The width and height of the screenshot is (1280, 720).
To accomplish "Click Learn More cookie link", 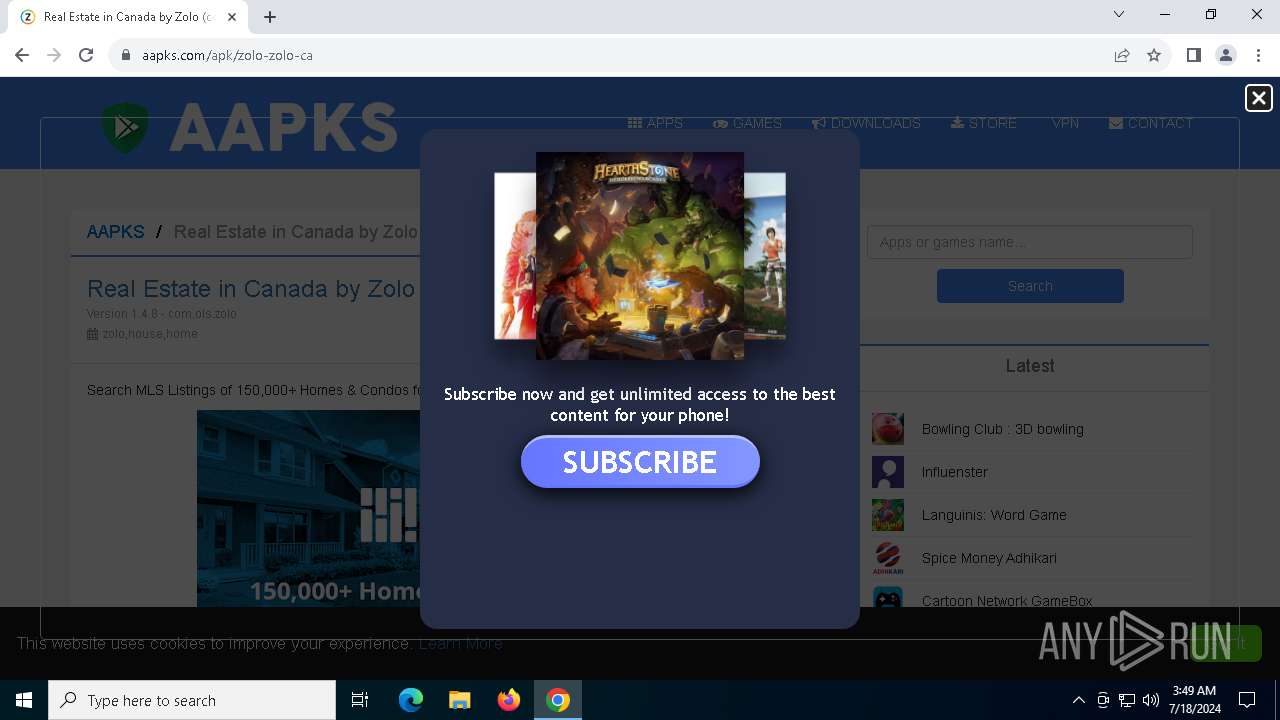I will 461,643.
